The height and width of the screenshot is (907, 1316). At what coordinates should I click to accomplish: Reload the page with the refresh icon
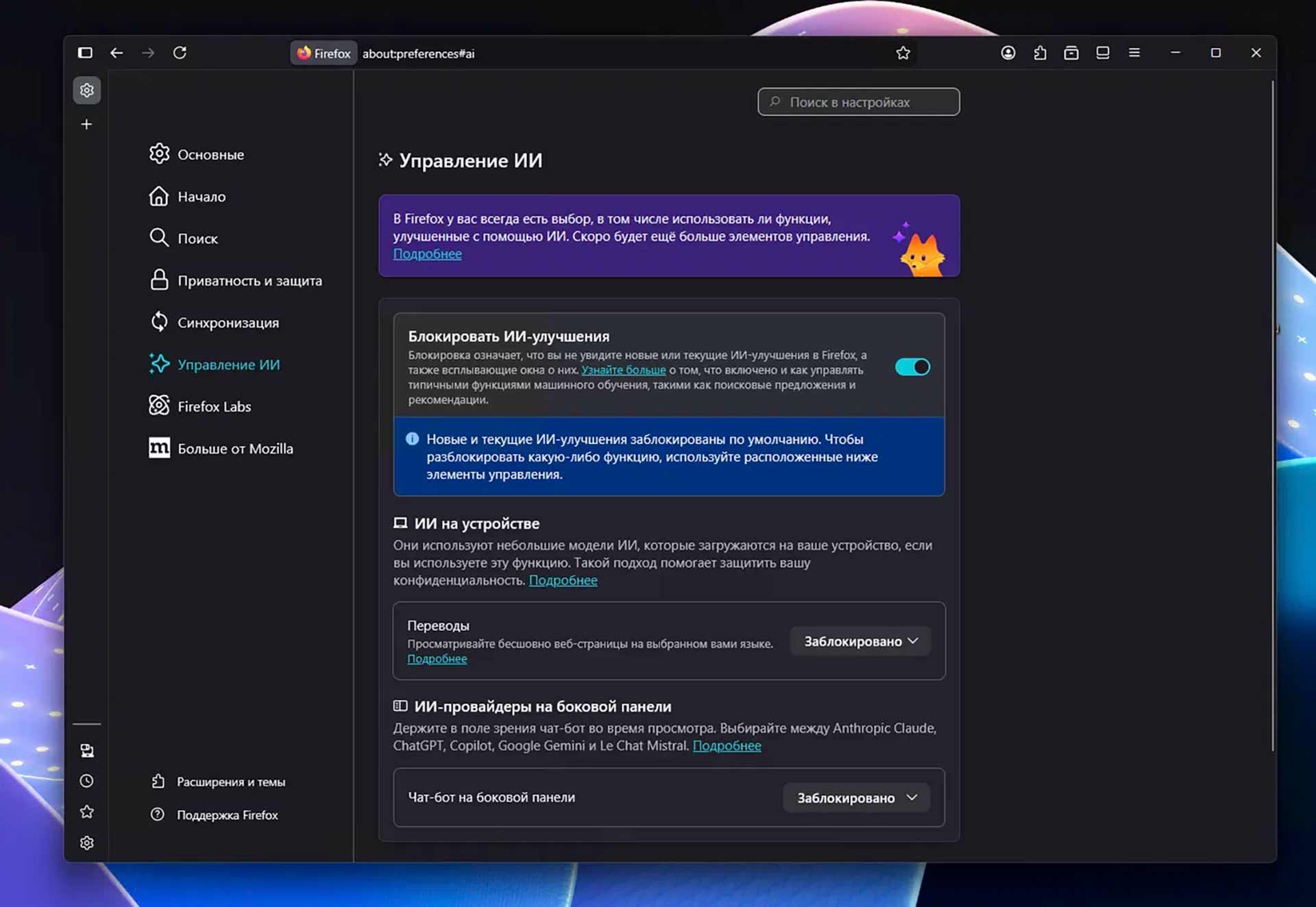pyautogui.click(x=180, y=53)
